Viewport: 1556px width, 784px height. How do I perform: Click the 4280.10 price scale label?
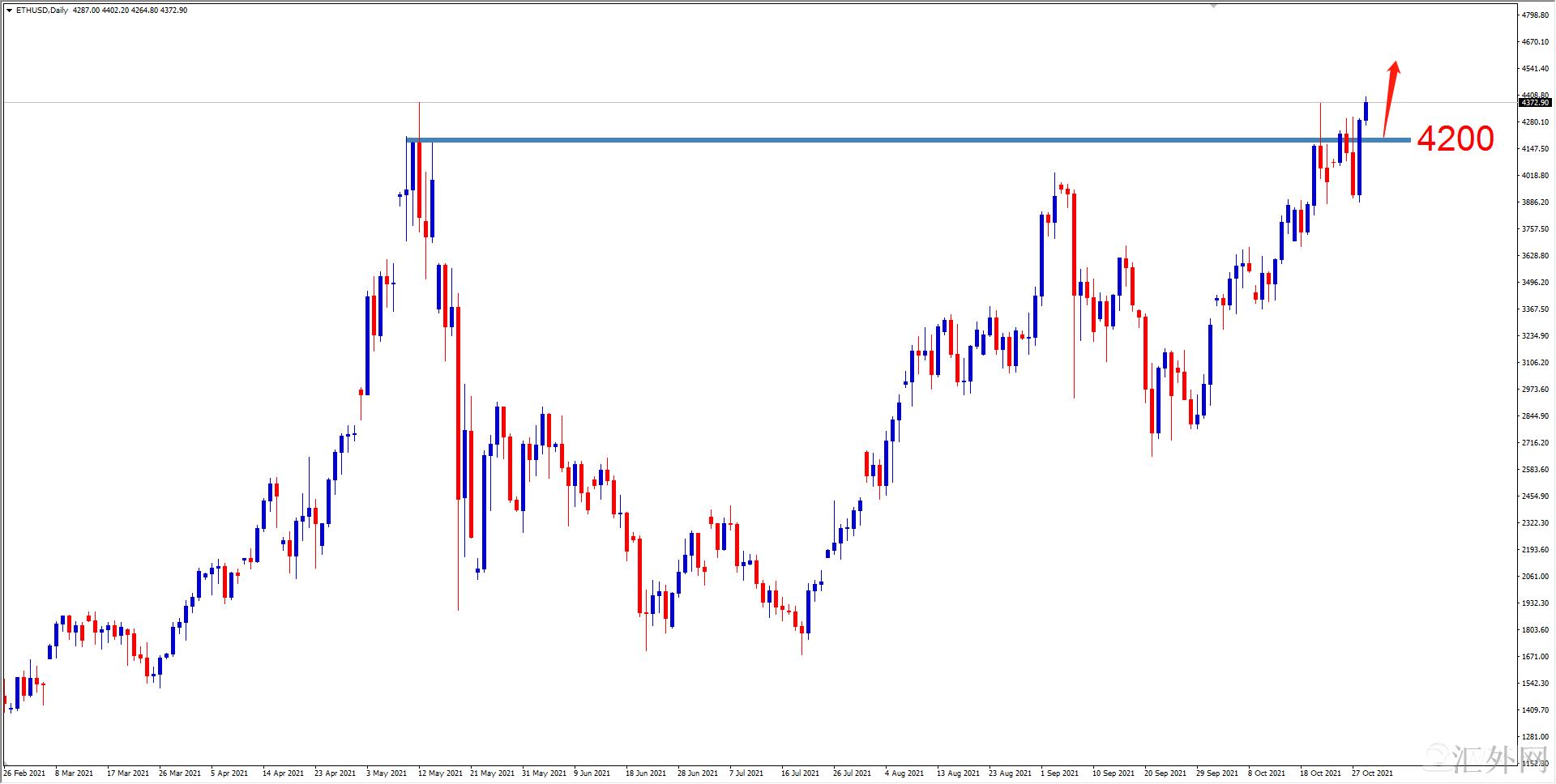(x=1535, y=122)
